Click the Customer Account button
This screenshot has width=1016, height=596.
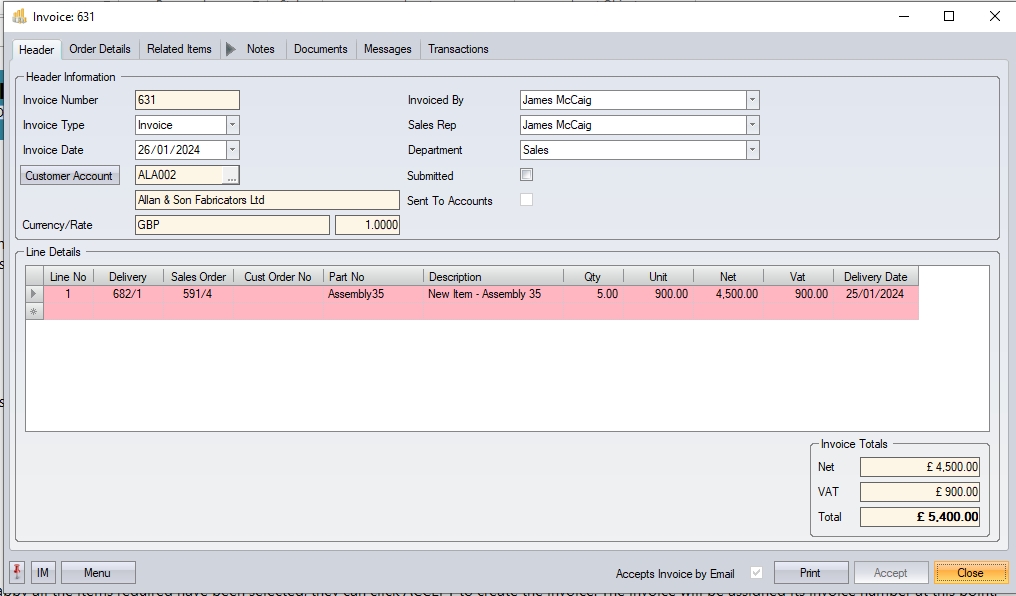(x=69, y=176)
